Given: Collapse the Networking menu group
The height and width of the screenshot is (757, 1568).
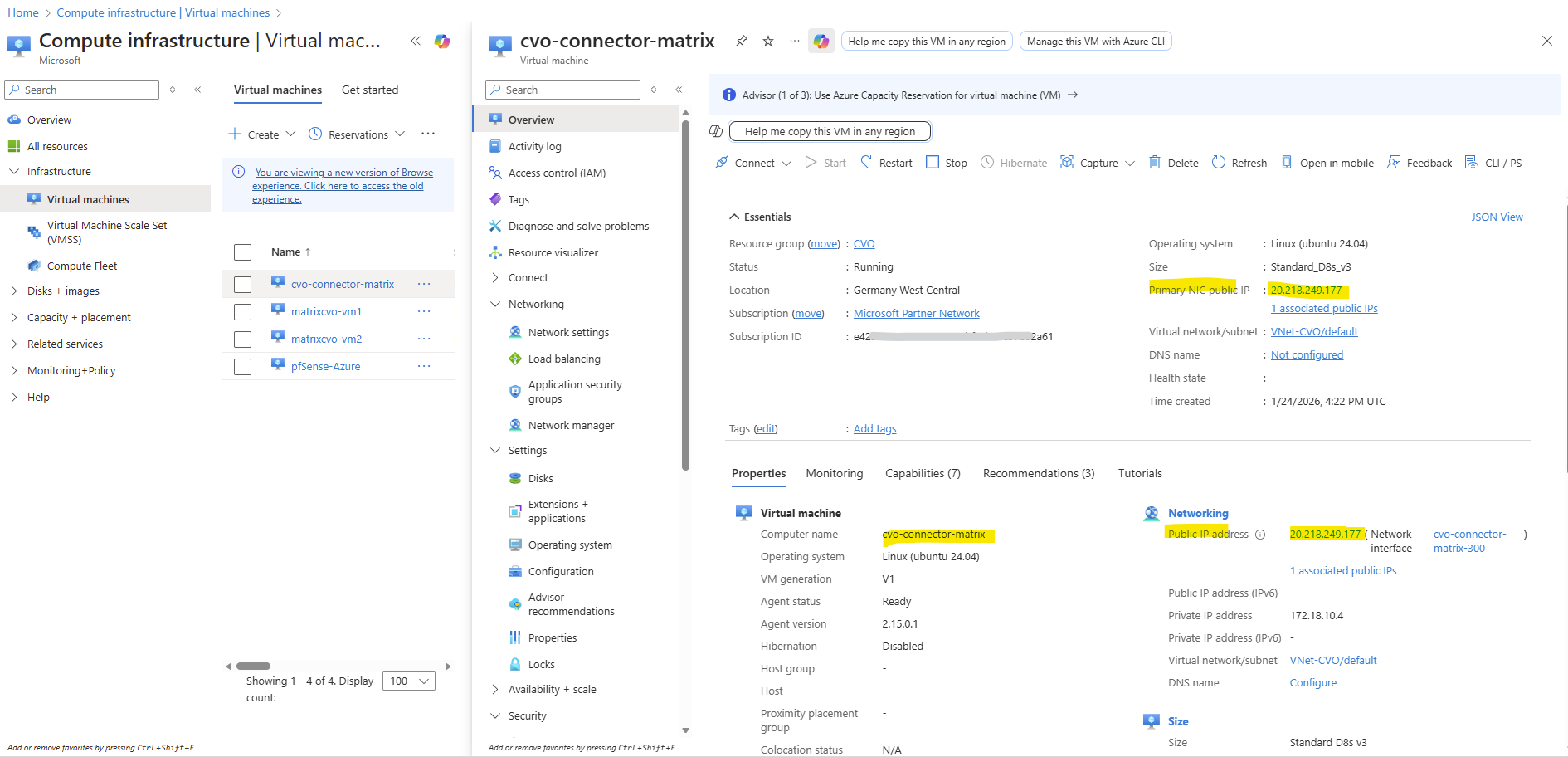Looking at the screenshot, I should (x=495, y=305).
